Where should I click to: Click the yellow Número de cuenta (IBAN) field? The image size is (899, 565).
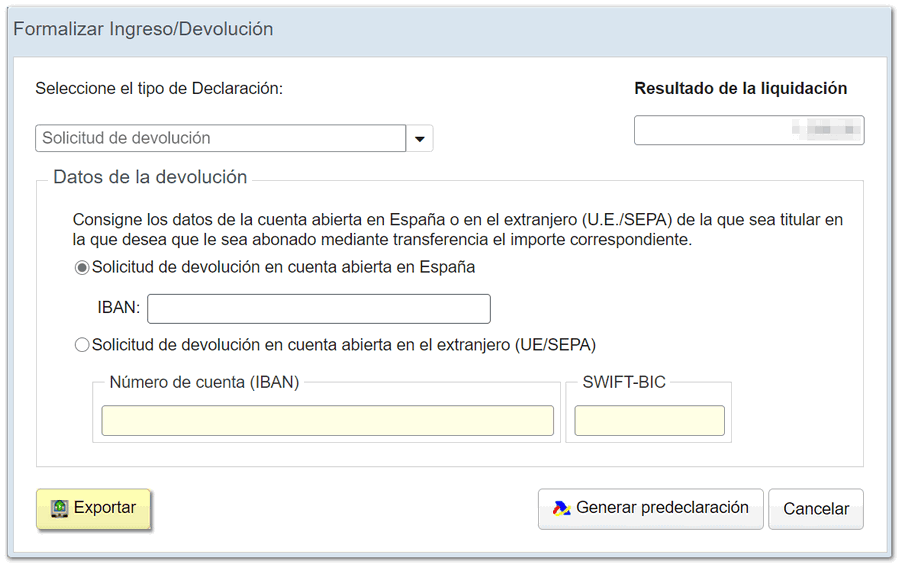tap(327, 421)
